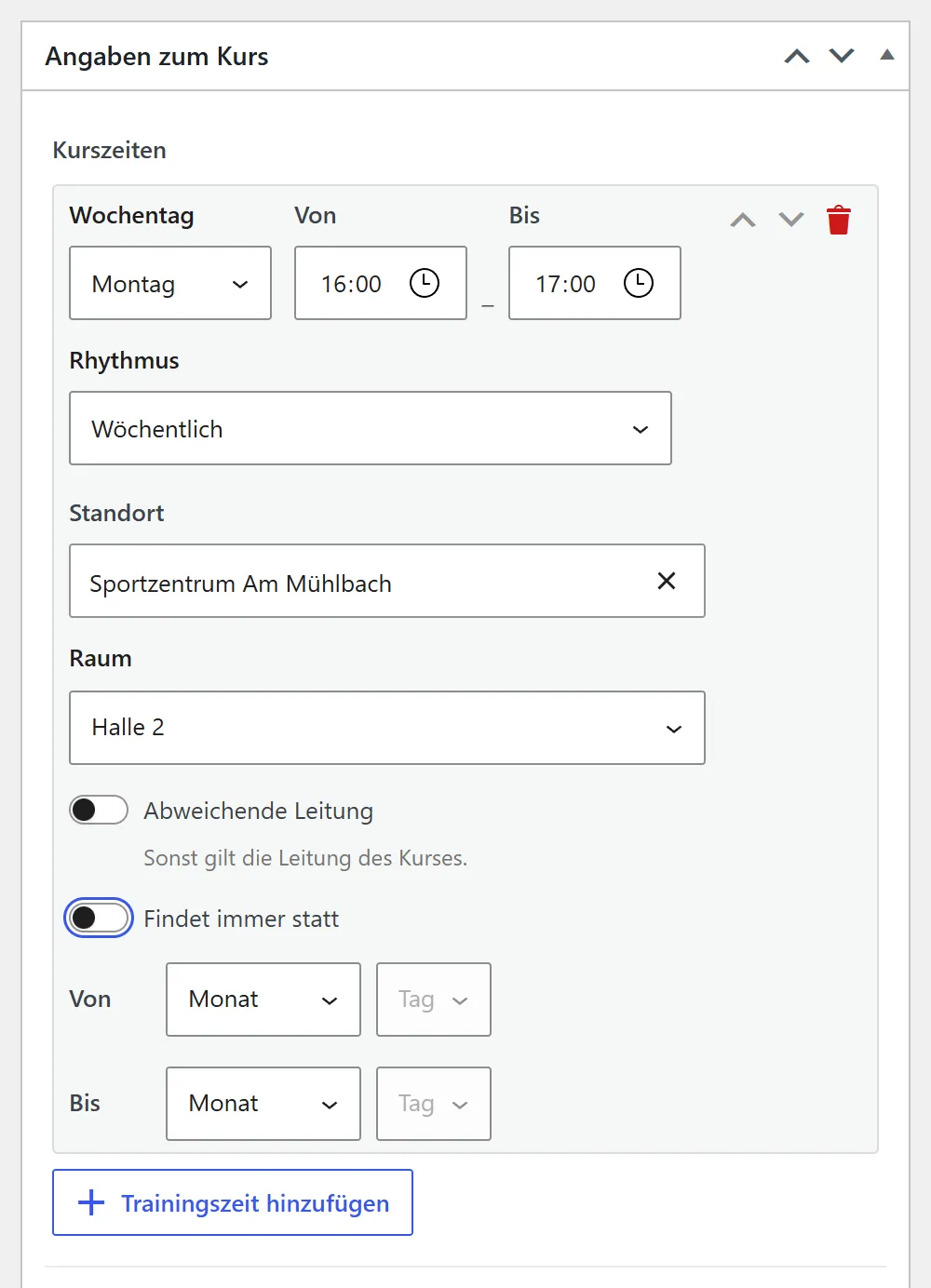Open the clock picker for 16:00
This screenshot has height=1288, width=931.
click(425, 283)
